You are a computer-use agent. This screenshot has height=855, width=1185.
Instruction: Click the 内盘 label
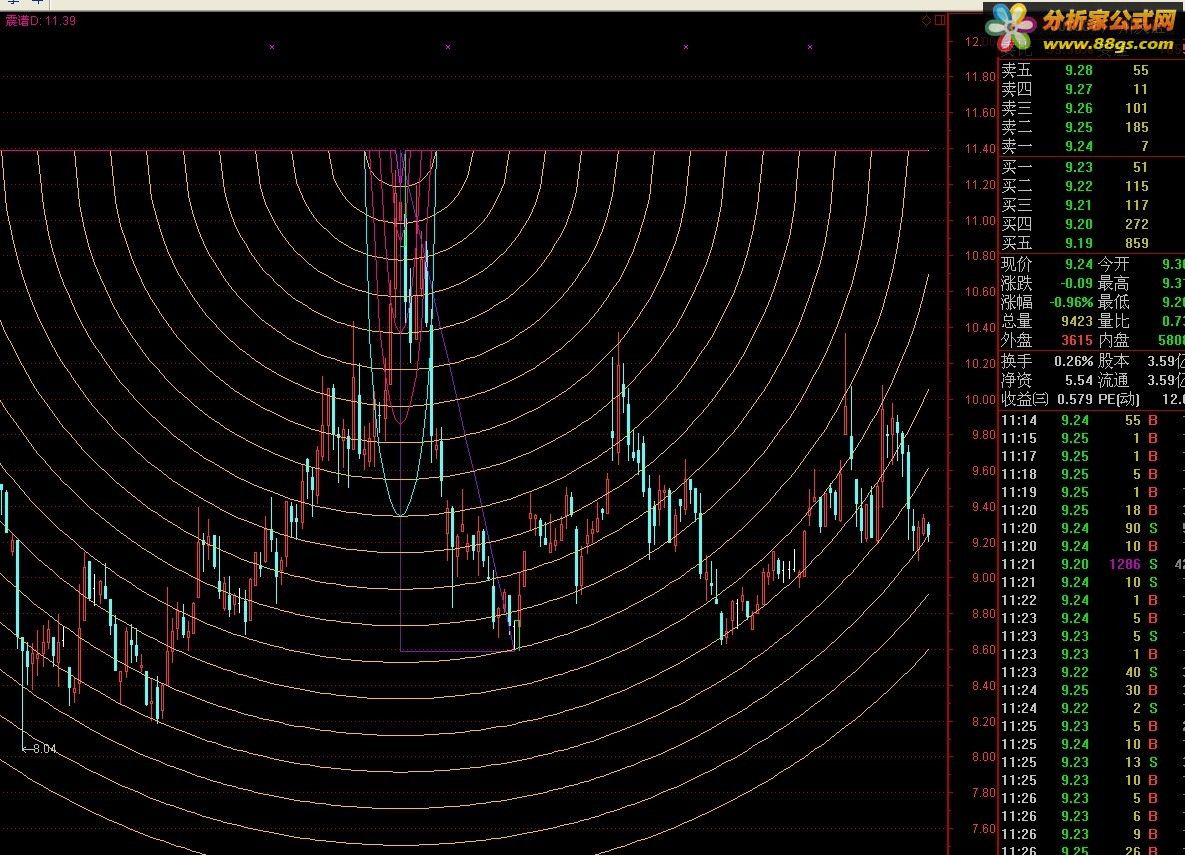click(1113, 340)
